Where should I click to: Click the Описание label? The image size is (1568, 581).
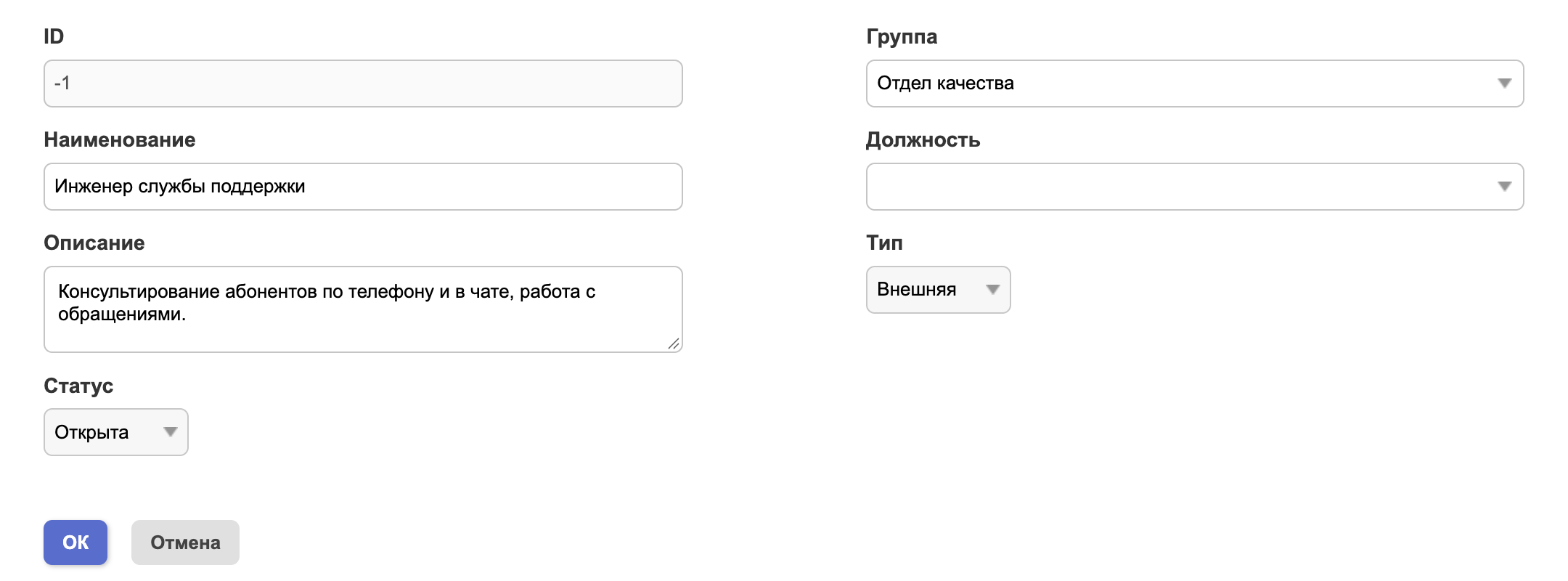point(94,243)
